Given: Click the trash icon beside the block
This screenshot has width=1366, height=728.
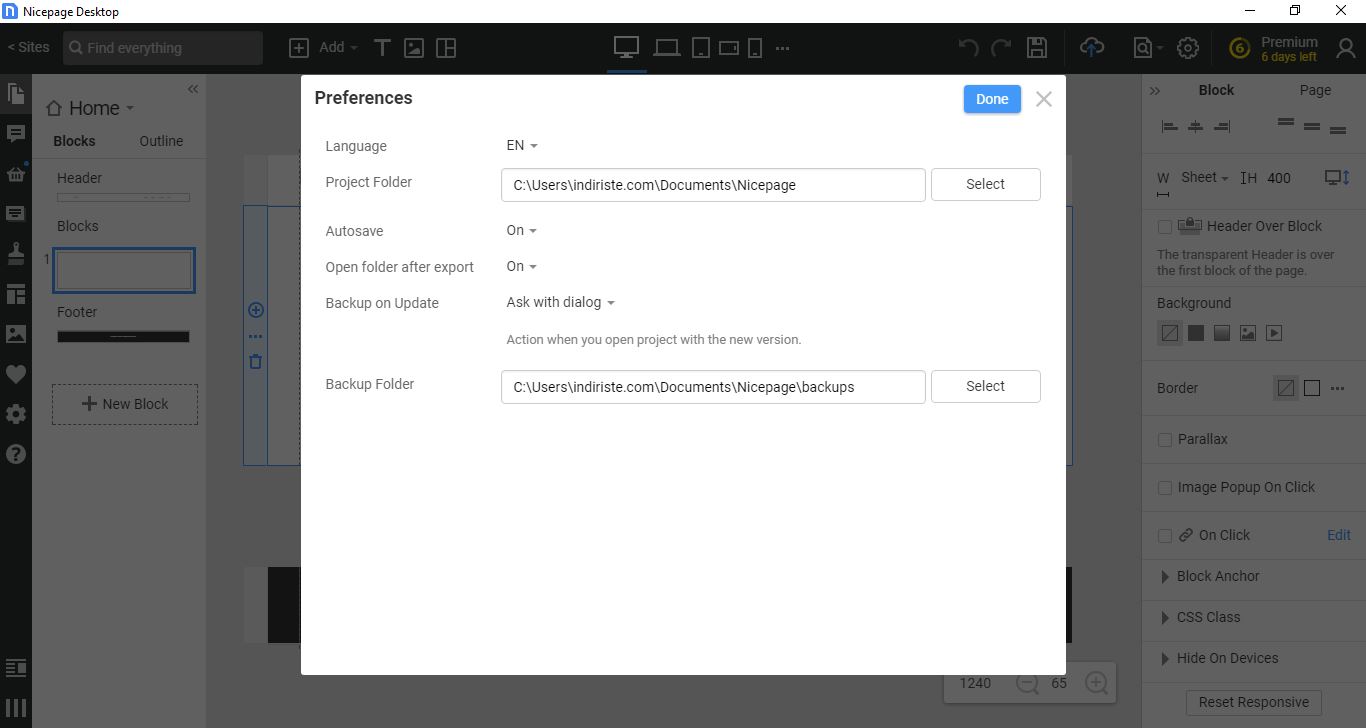Looking at the screenshot, I should (x=255, y=362).
